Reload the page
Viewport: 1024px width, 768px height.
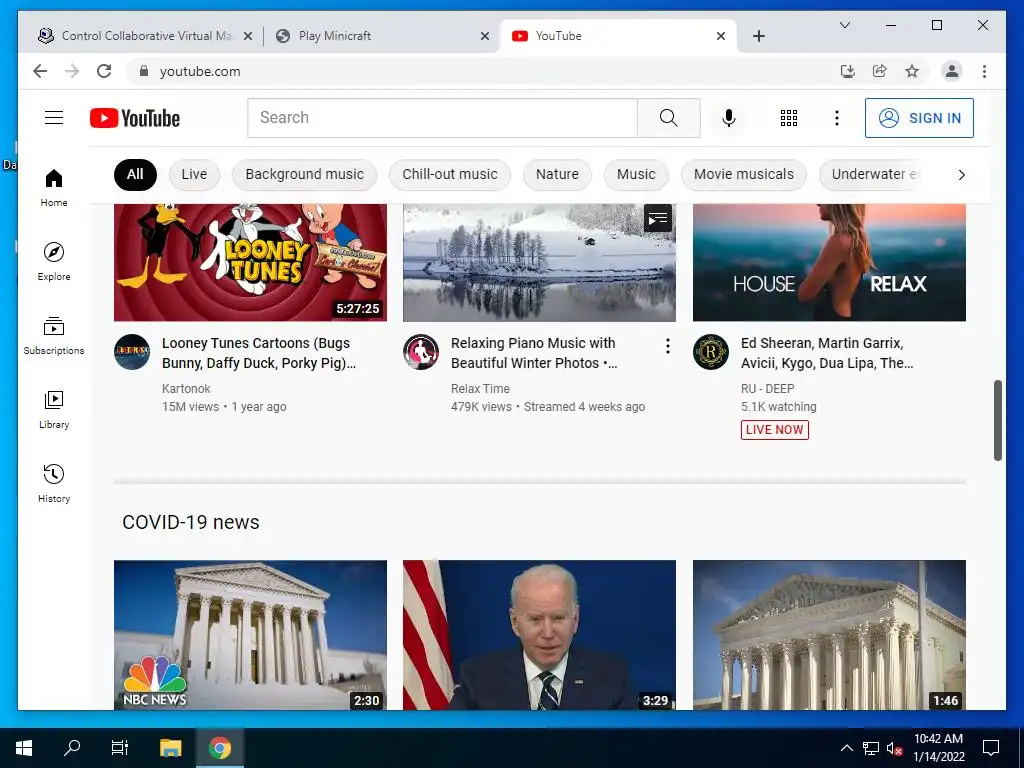pos(104,71)
